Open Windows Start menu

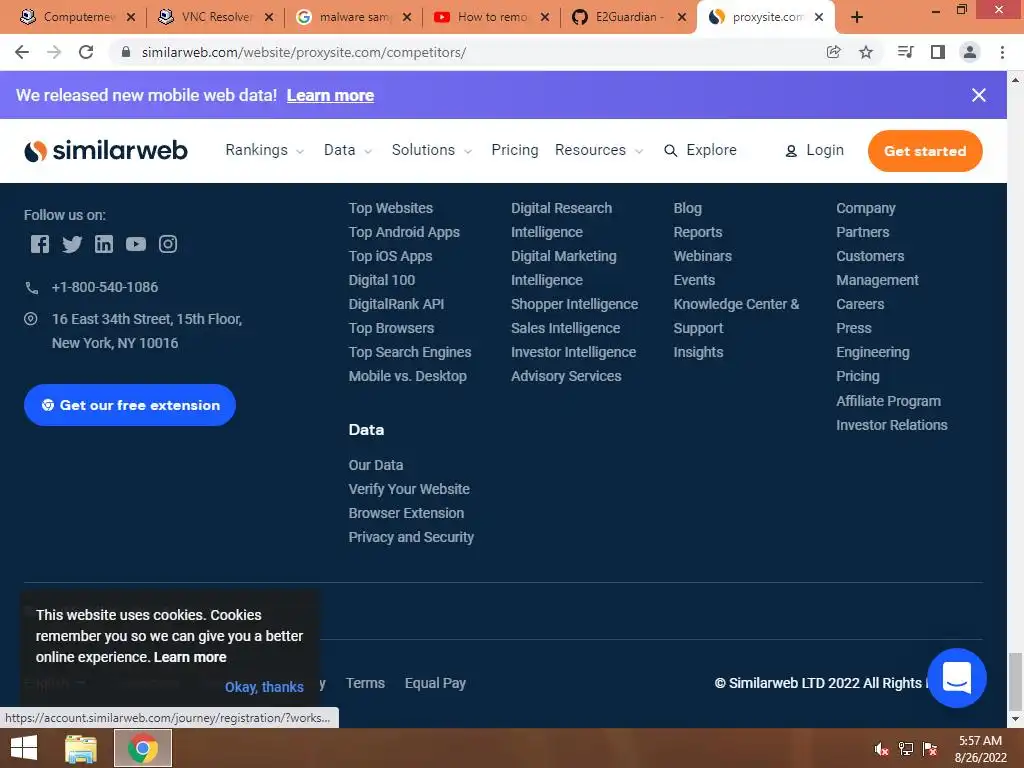(x=24, y=748)
